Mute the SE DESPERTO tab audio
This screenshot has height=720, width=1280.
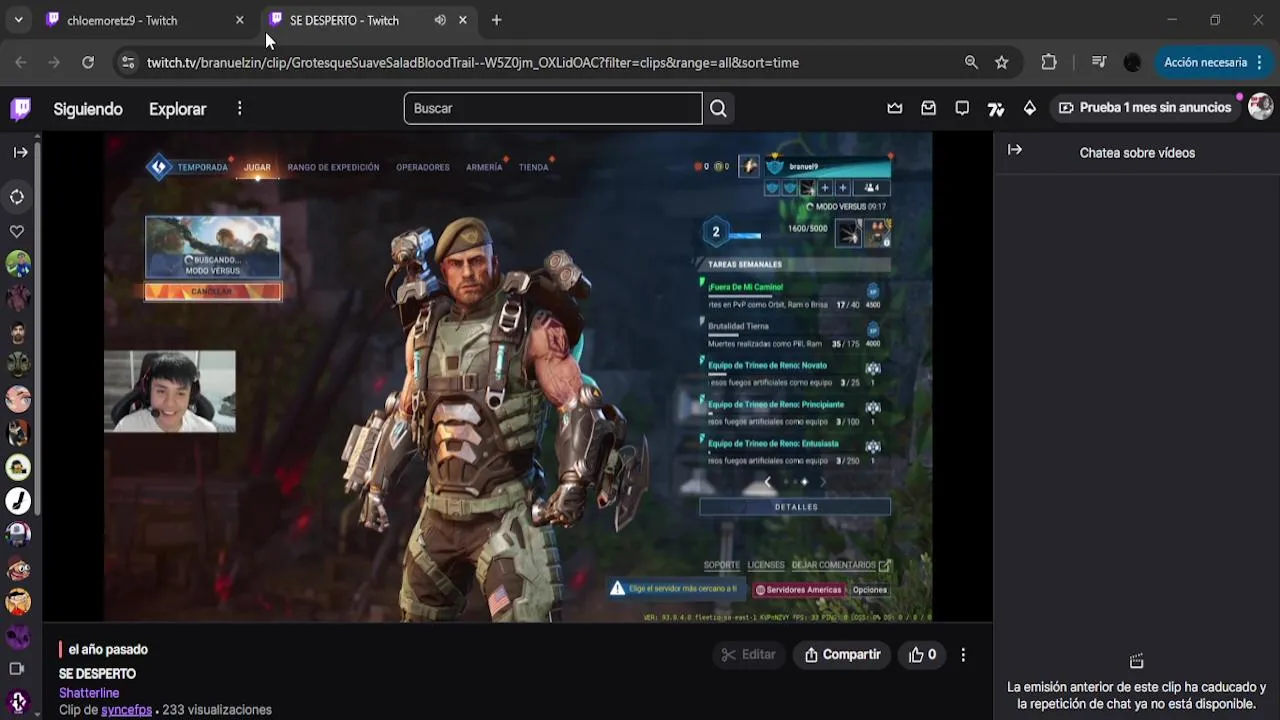[x=440, y=20]
